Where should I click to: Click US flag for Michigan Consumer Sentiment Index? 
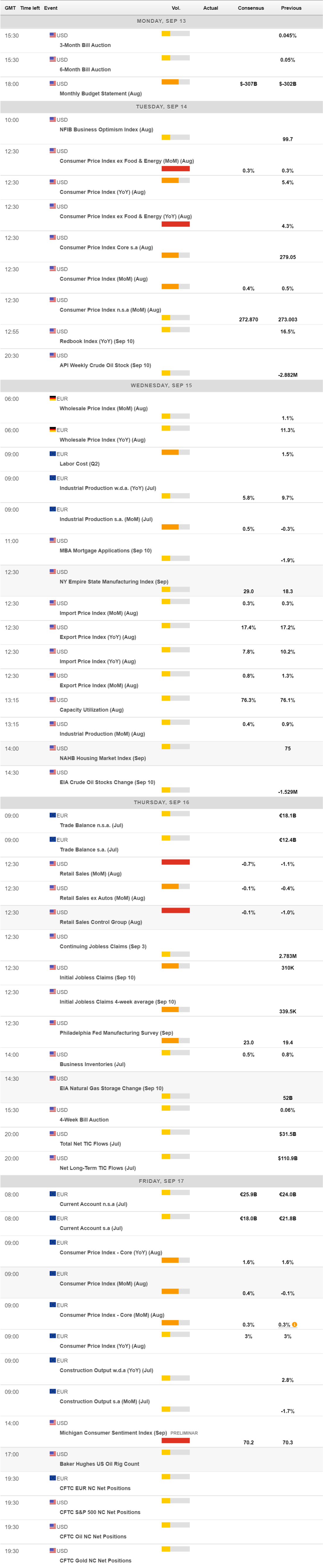[x=53, y=1423]
